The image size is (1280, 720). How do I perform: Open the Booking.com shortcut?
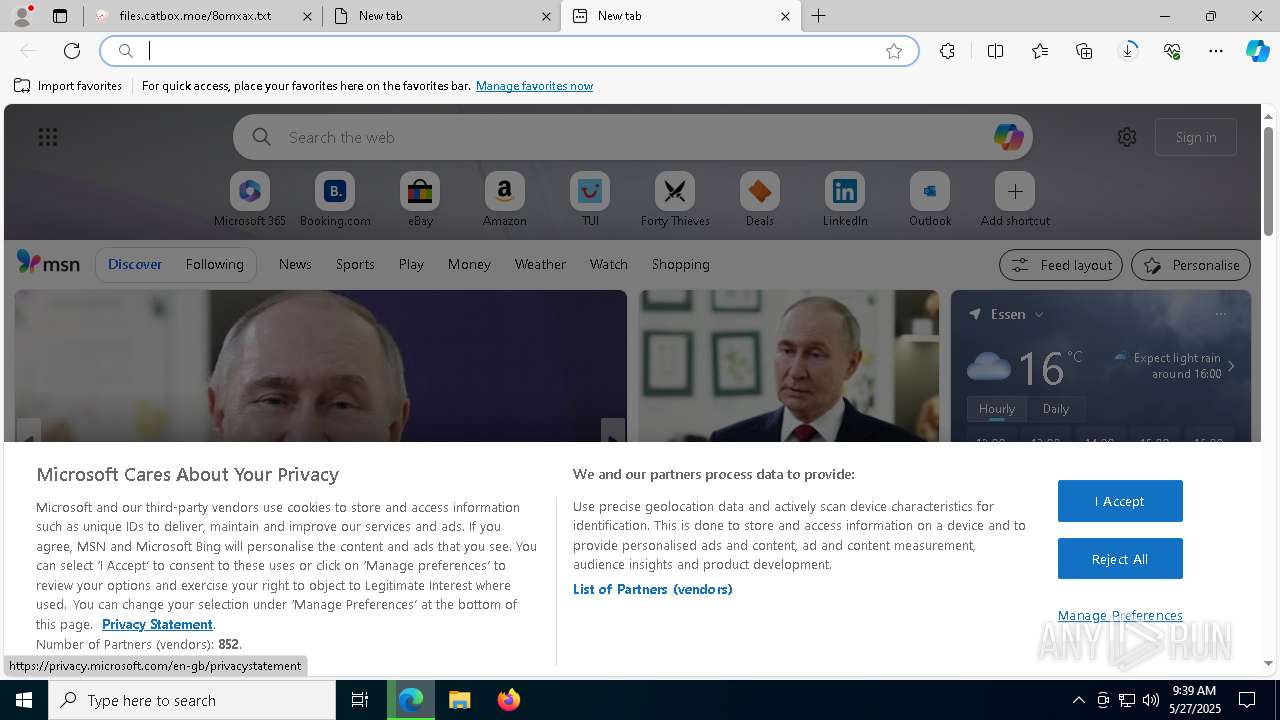coord(335,200)
